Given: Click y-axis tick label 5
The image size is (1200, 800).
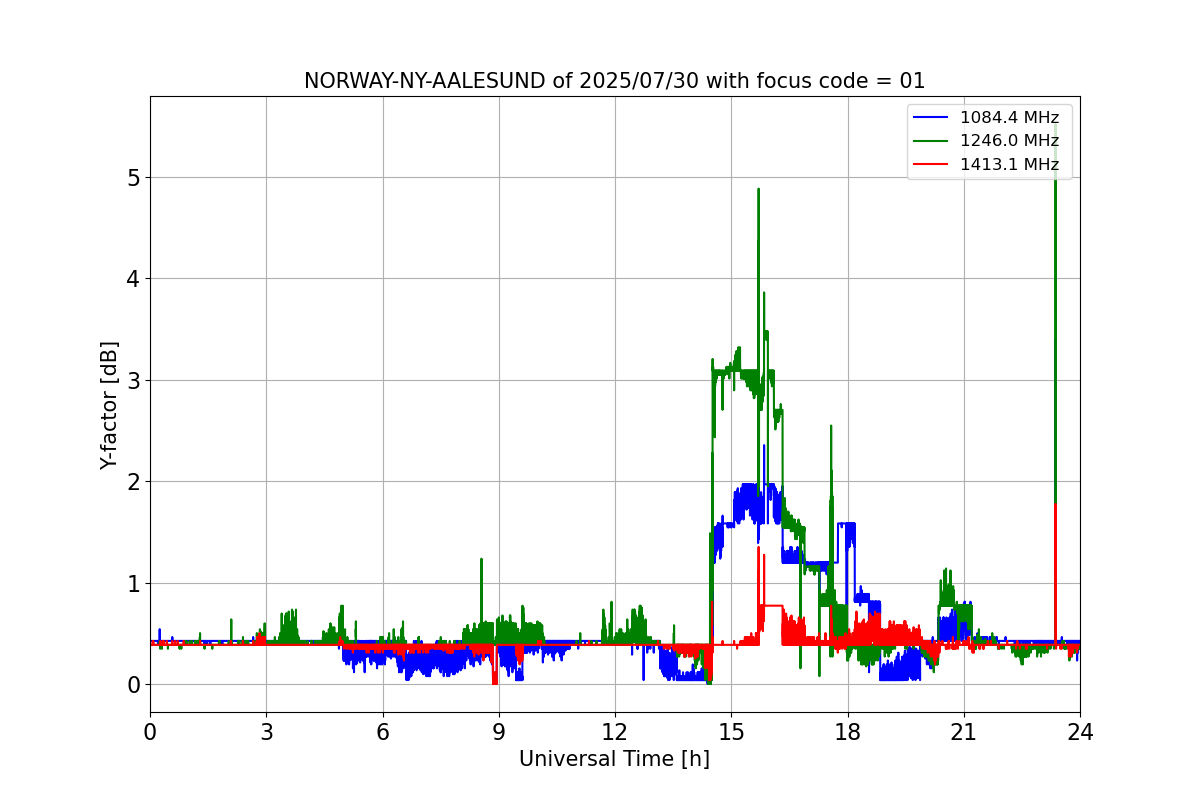Looking at the screenshot, I should click(x=133, y=178).
